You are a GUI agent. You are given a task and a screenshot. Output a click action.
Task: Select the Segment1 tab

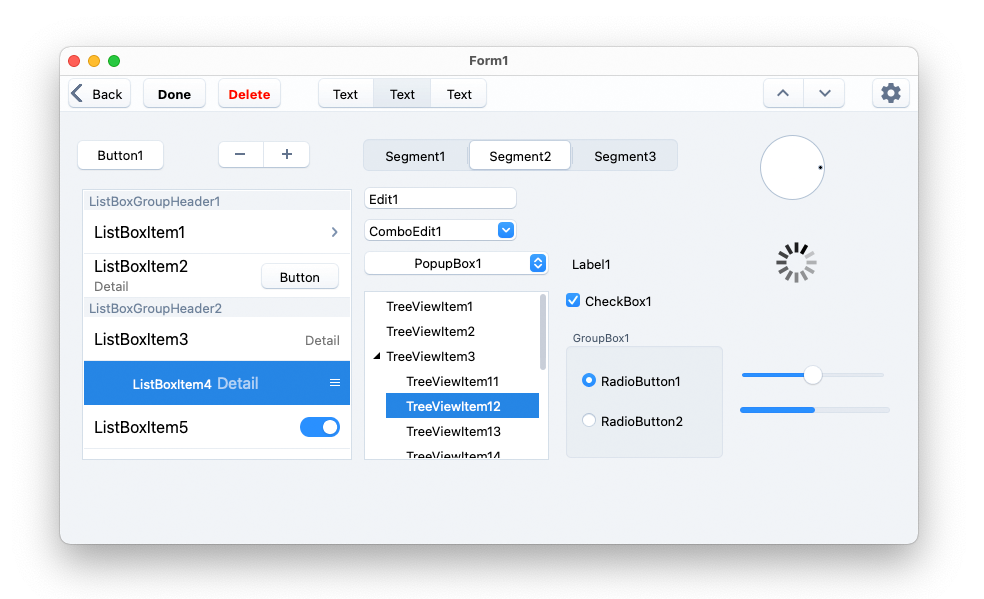(415, 156)
